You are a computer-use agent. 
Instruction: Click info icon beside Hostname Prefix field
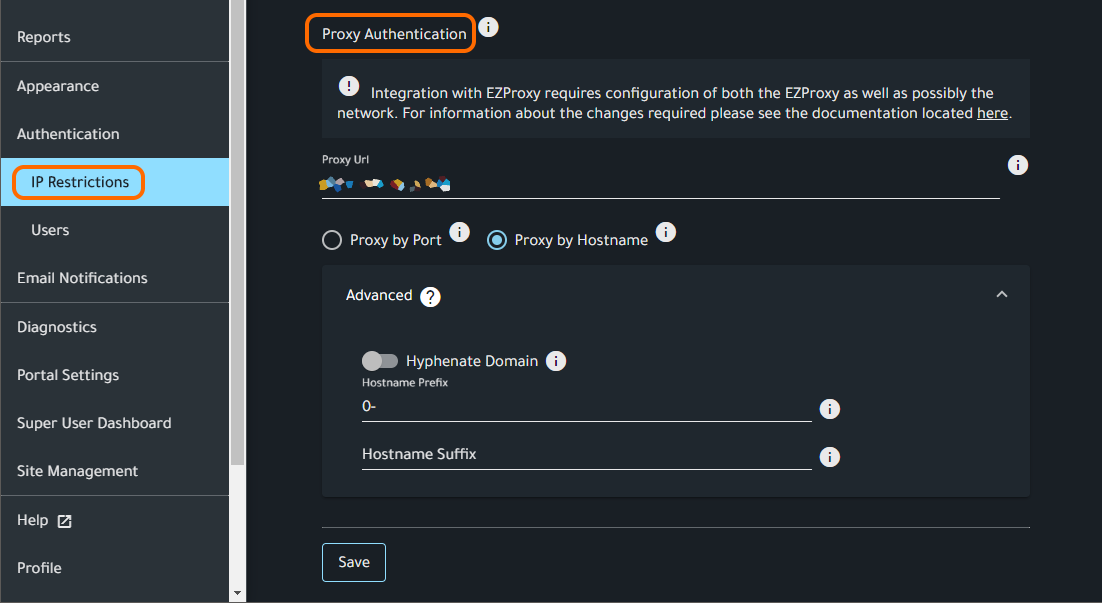point(829,409)
